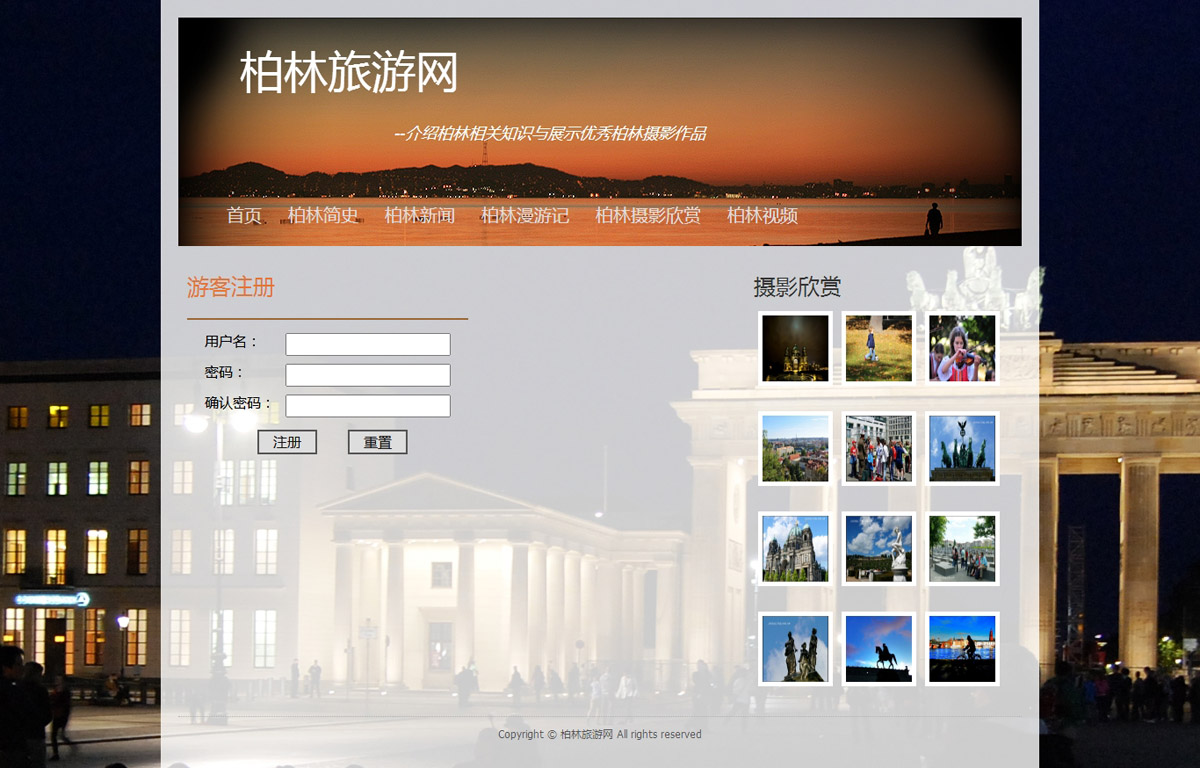Open the 柏林摄影欣赏 navigation link

coord(648,215)
